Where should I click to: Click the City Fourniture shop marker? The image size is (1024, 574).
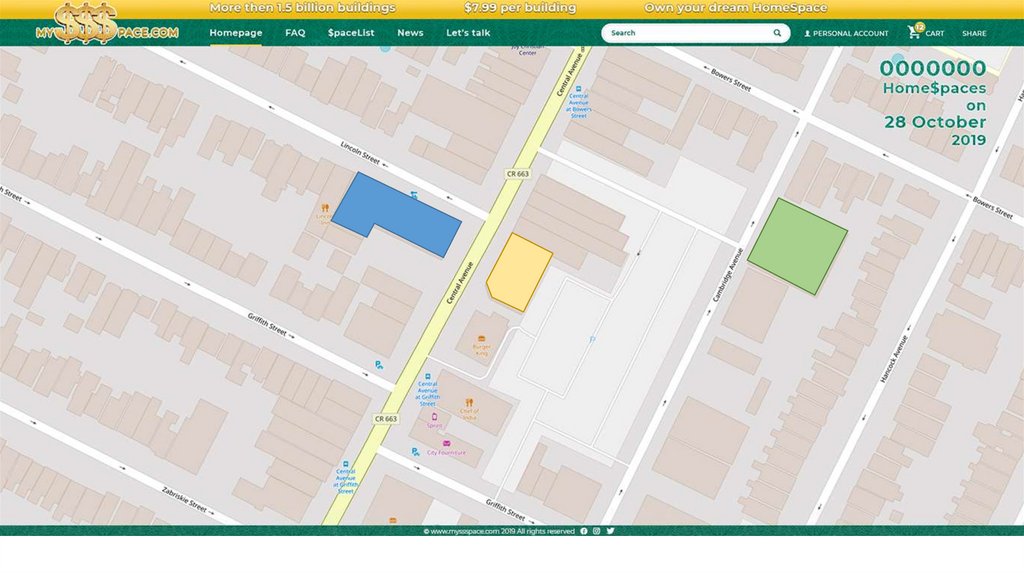point(446,443)
